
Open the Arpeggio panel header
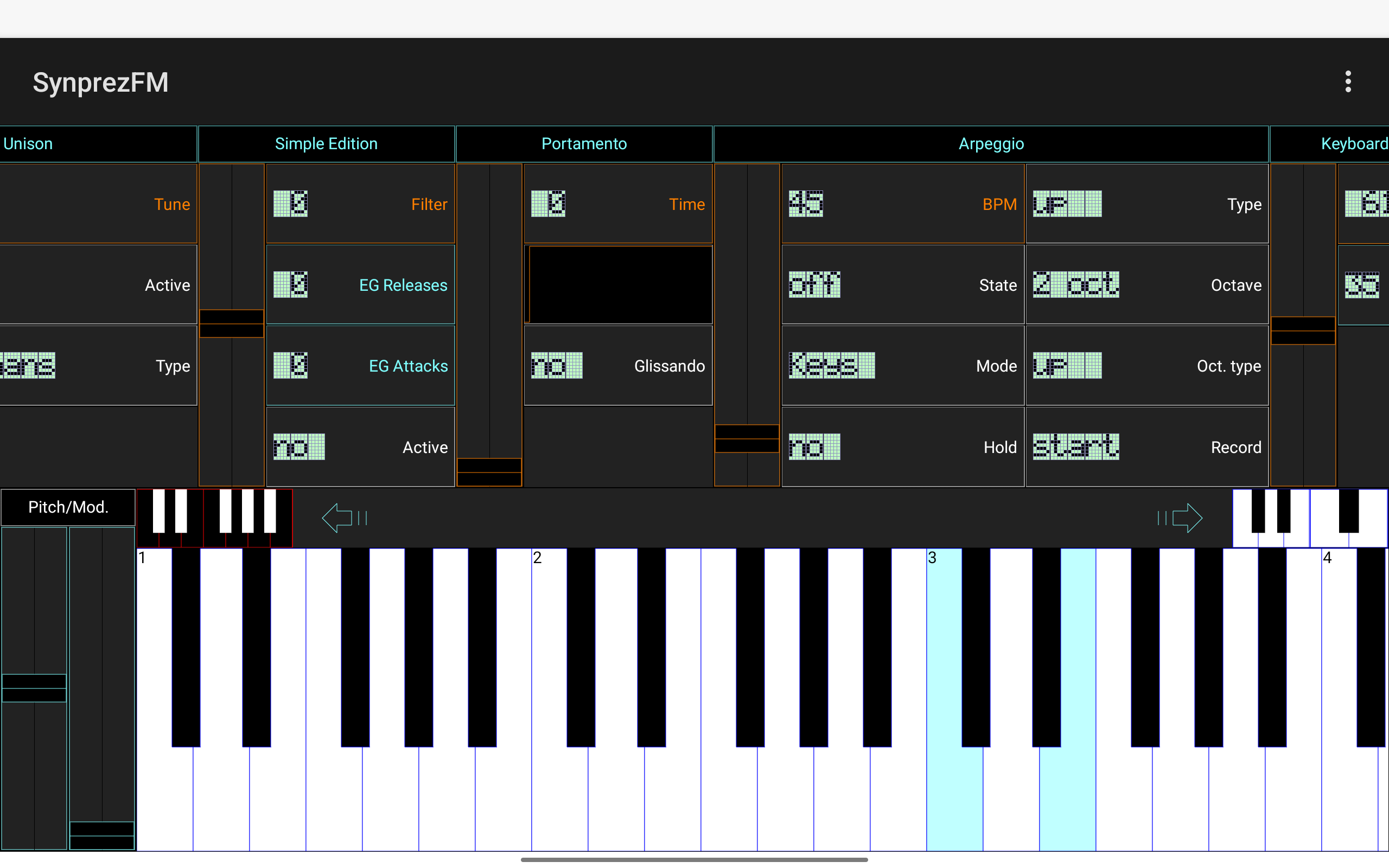(x=991, y=144)
